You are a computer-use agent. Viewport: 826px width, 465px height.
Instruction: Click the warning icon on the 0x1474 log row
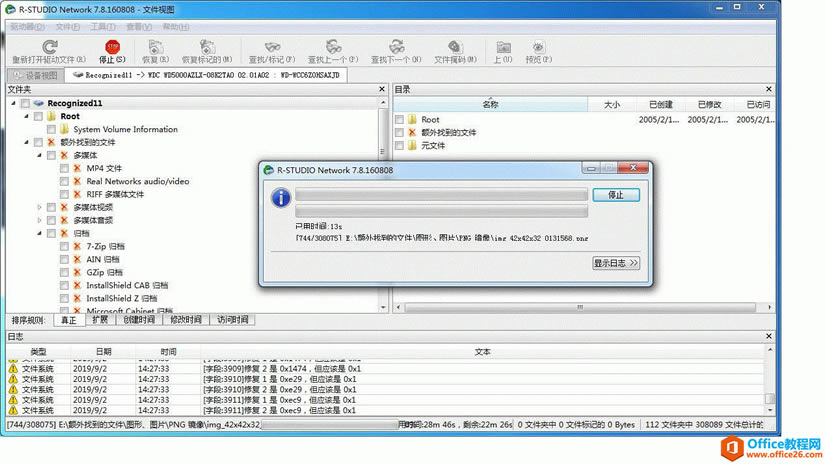[x=13, y=369]
